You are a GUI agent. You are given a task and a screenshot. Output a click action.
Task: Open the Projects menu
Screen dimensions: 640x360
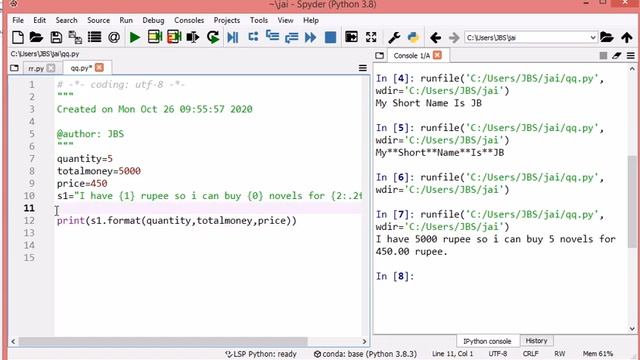pyautogui.click(x=227, y=20)
